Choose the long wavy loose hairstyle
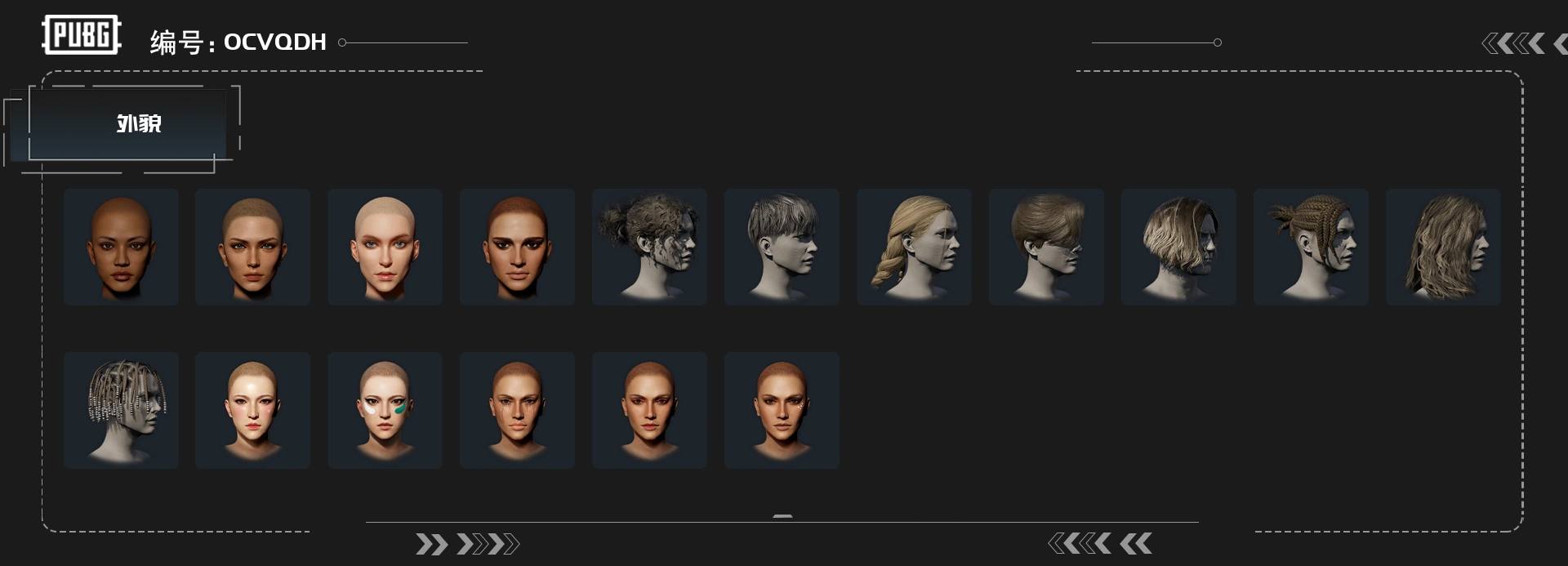 pos(1444,247)
